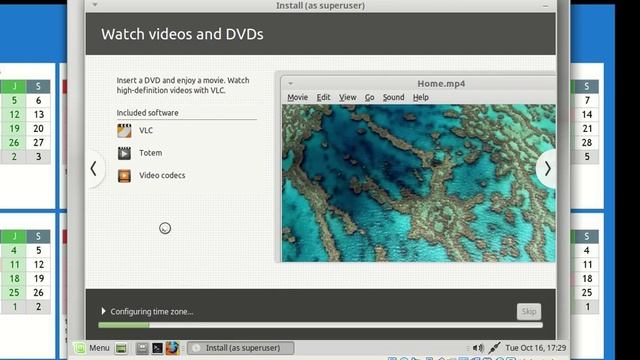Click the Watch videos and DVDs heading
Screen dimensions: 640x360
click(x=182, y=34)
